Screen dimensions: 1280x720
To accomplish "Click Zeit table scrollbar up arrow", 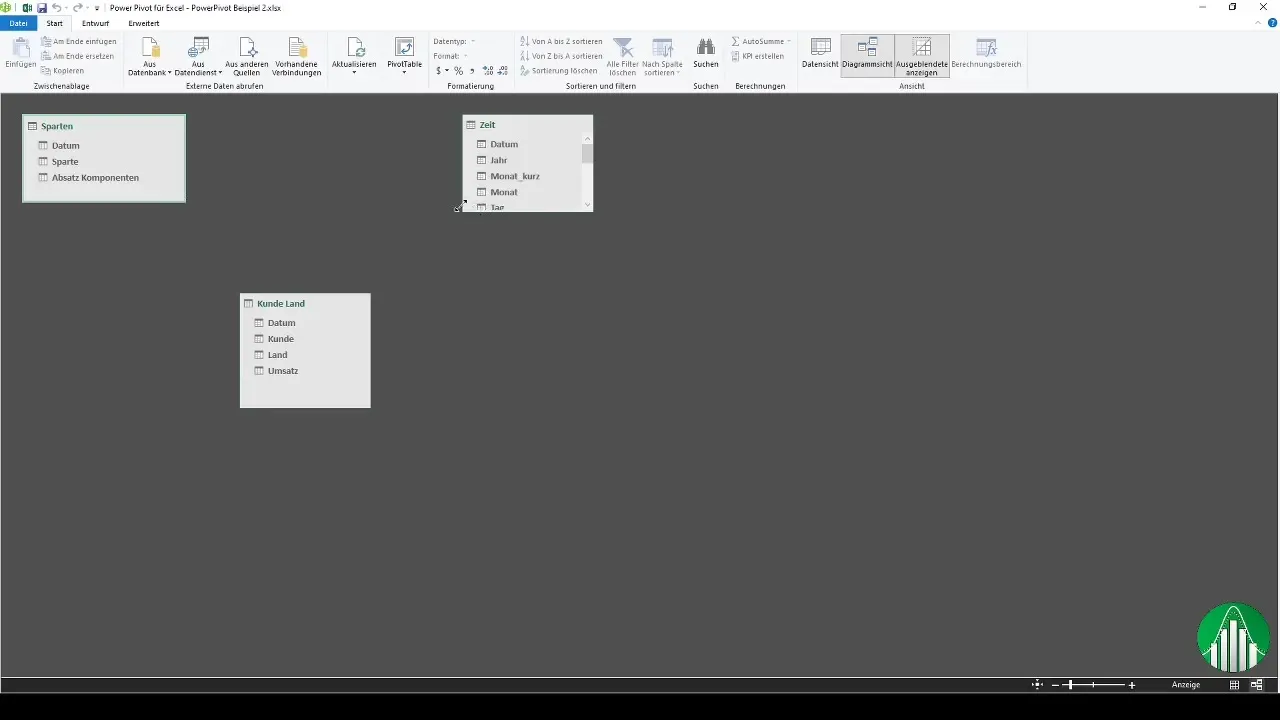I will coord(587,140).
